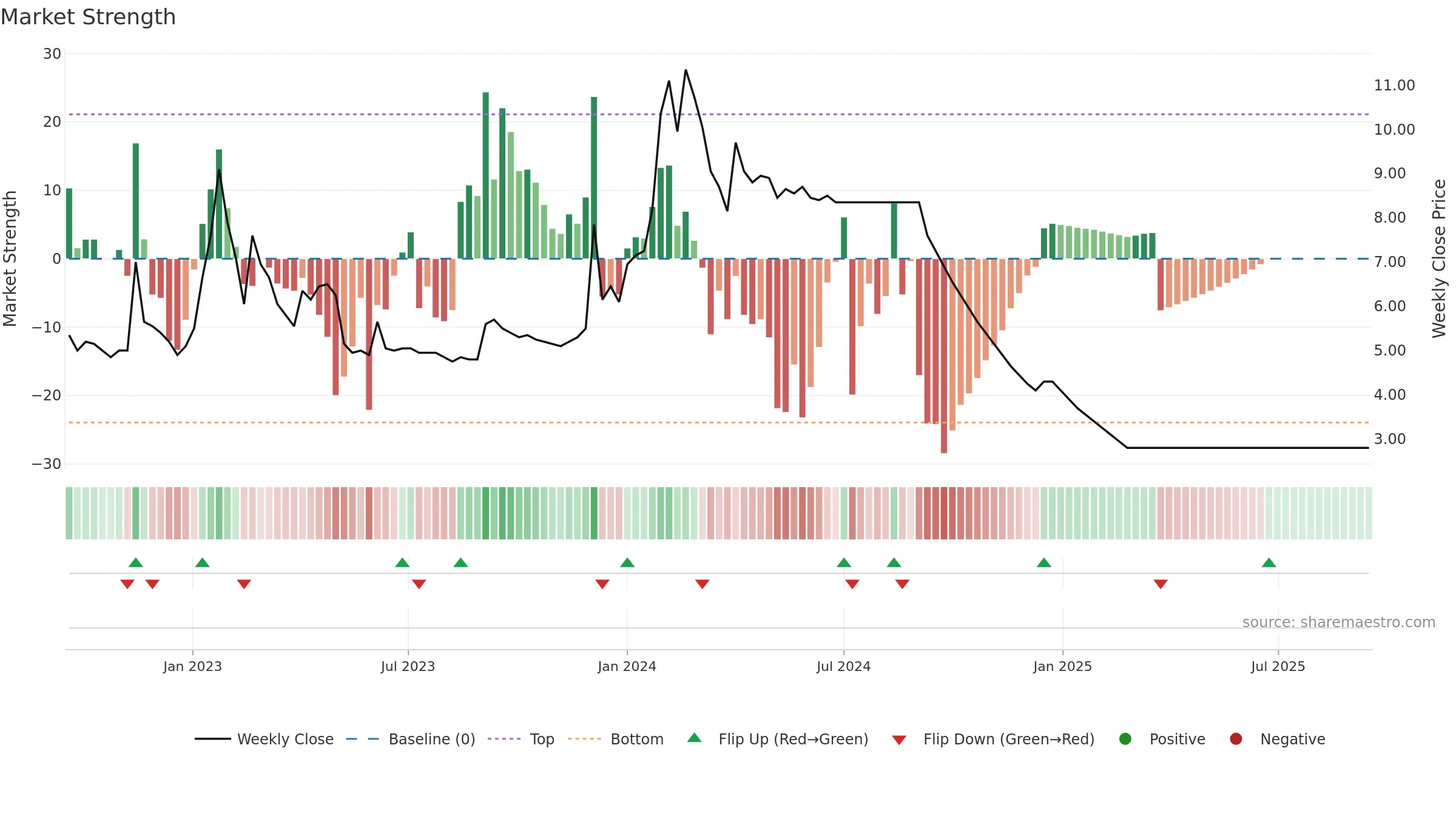This screenshot has width=1456, height=819.
Task: Click the flip-up marker just before Jul 2023
Action: click(x=402, y=562)
